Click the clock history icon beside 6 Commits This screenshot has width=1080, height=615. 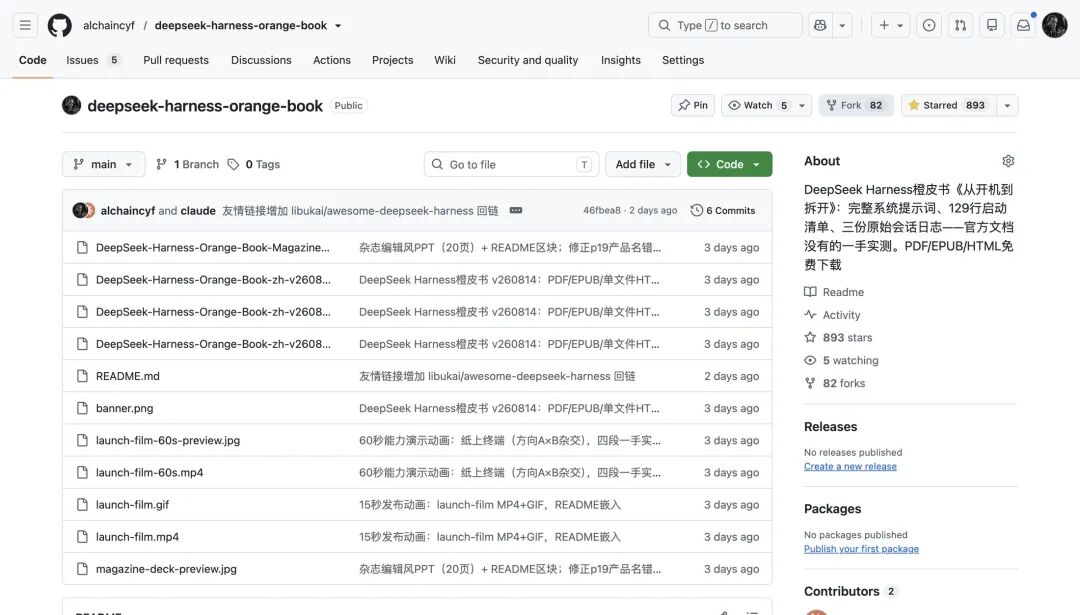click(696, 210)
